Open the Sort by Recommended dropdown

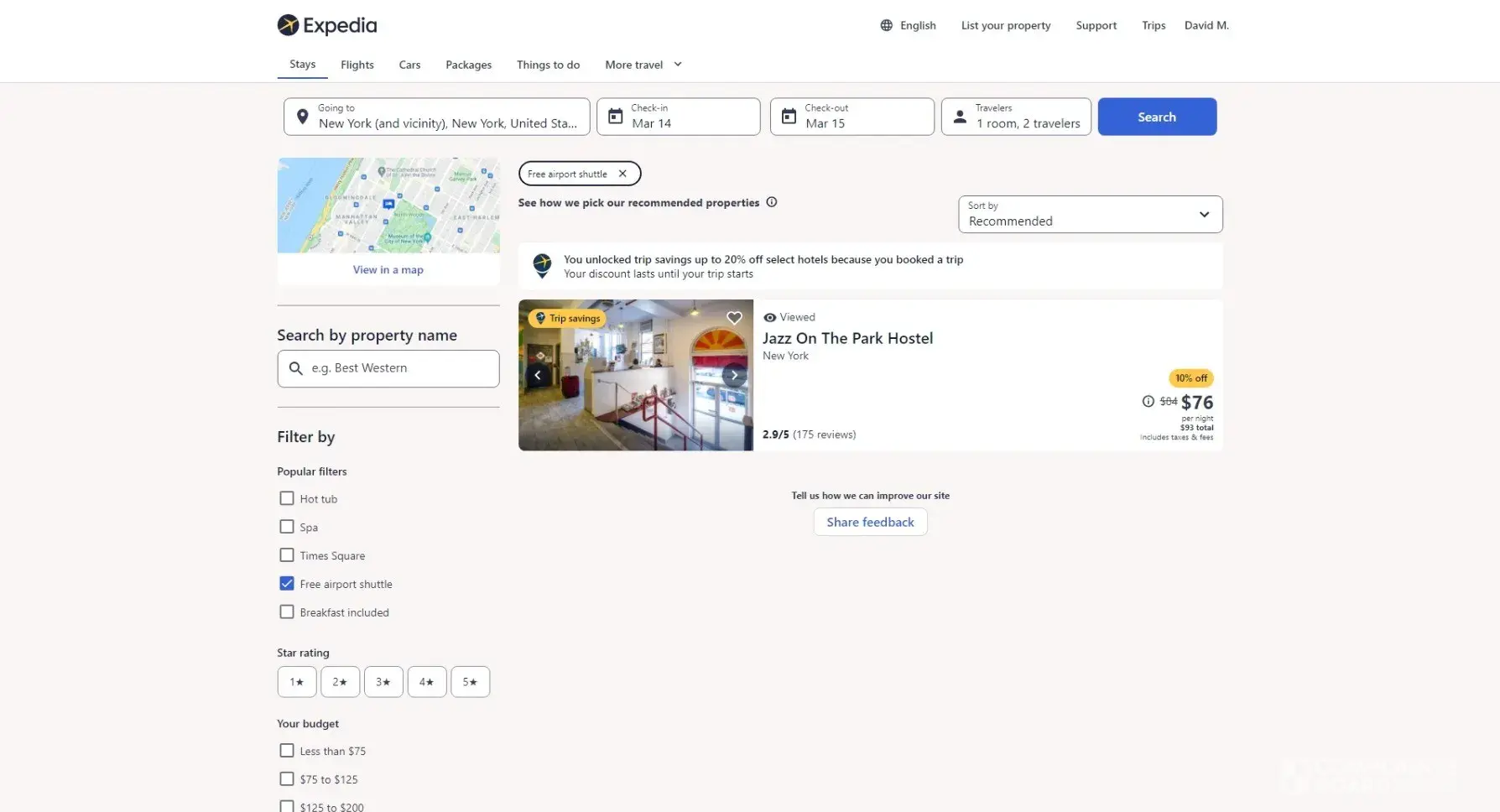pyautogui.click(x=1090, y=215)
